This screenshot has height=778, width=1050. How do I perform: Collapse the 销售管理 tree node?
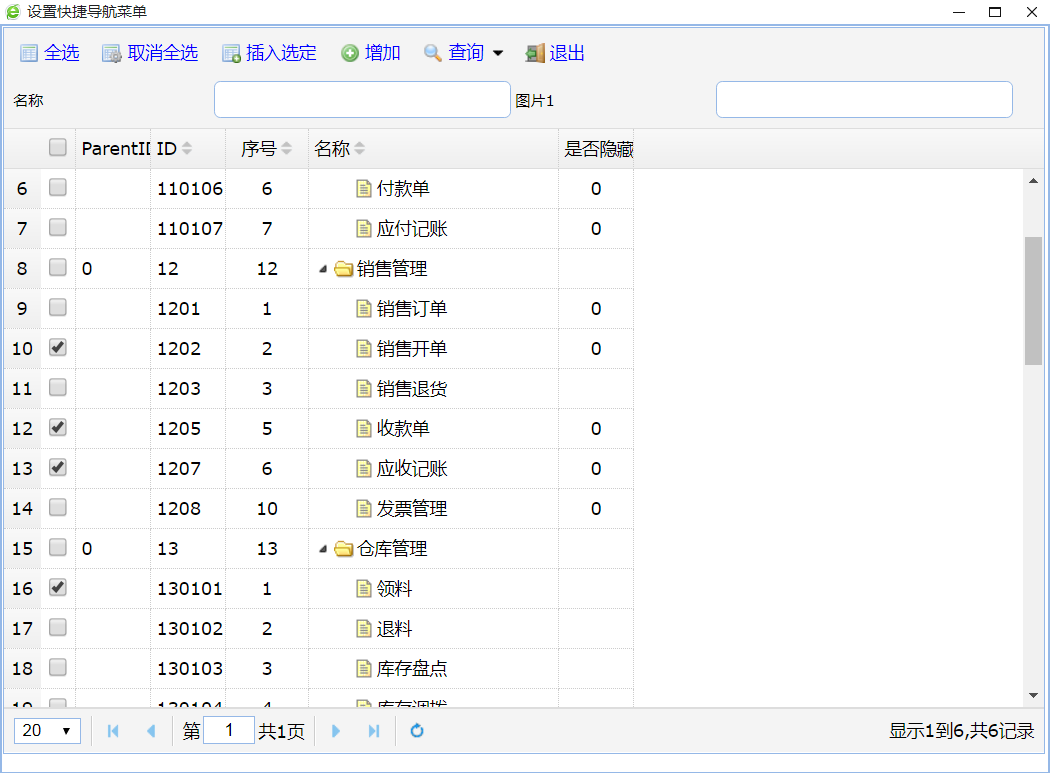coord(322,269)
